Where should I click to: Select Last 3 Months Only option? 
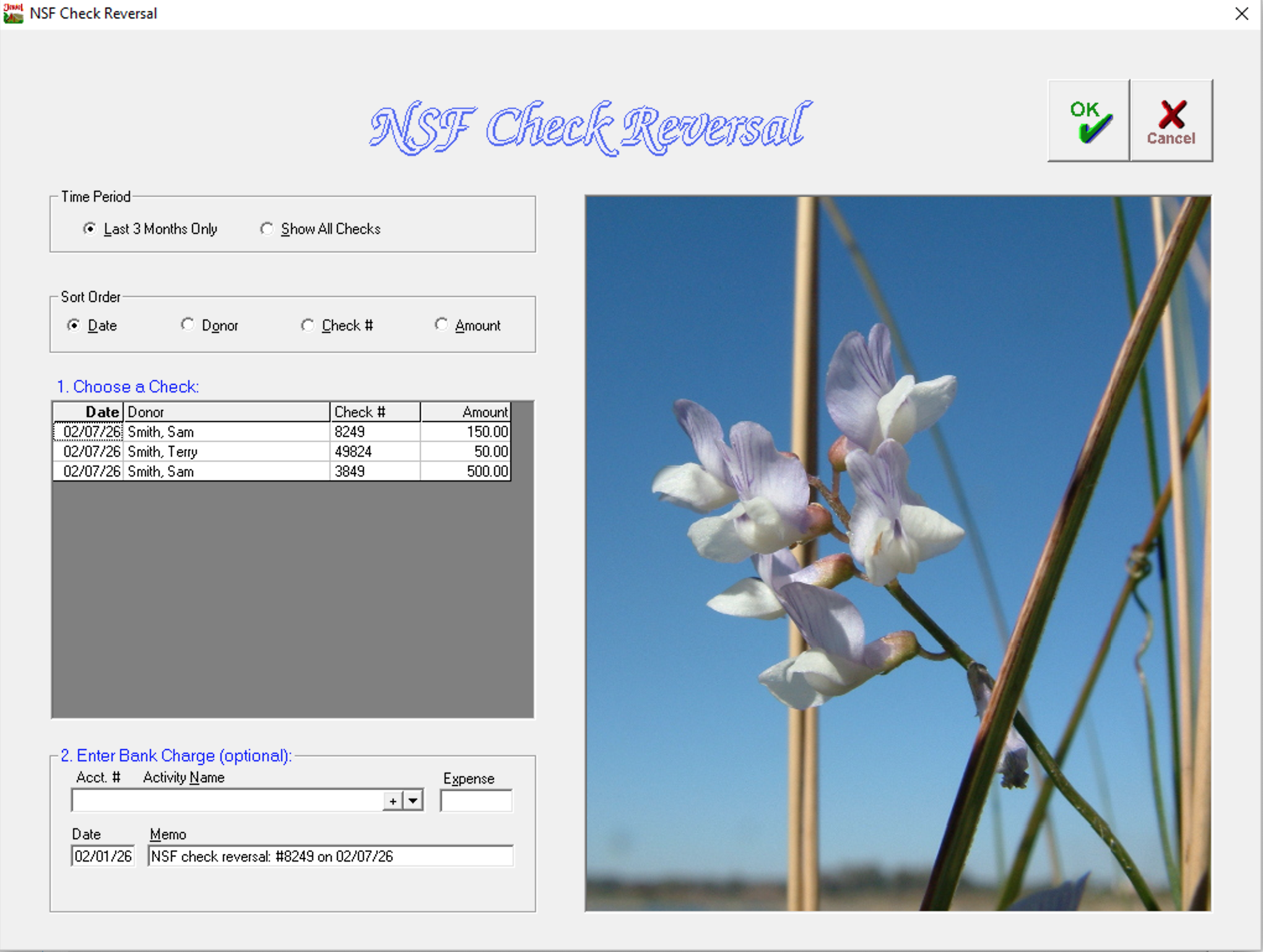click(x=90, y=229)
